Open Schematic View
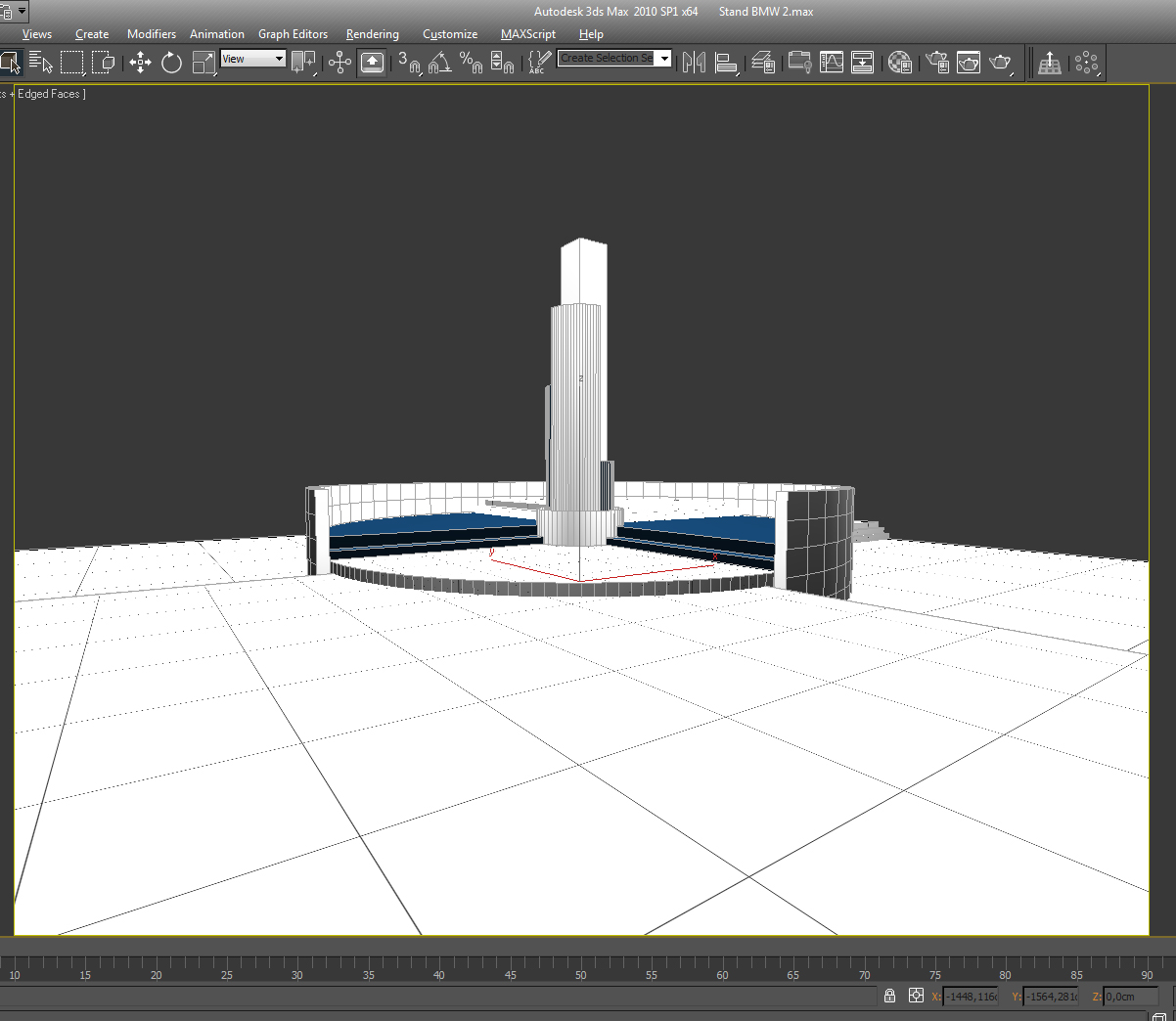The image size is (1176, 1021). pos(863,63)
